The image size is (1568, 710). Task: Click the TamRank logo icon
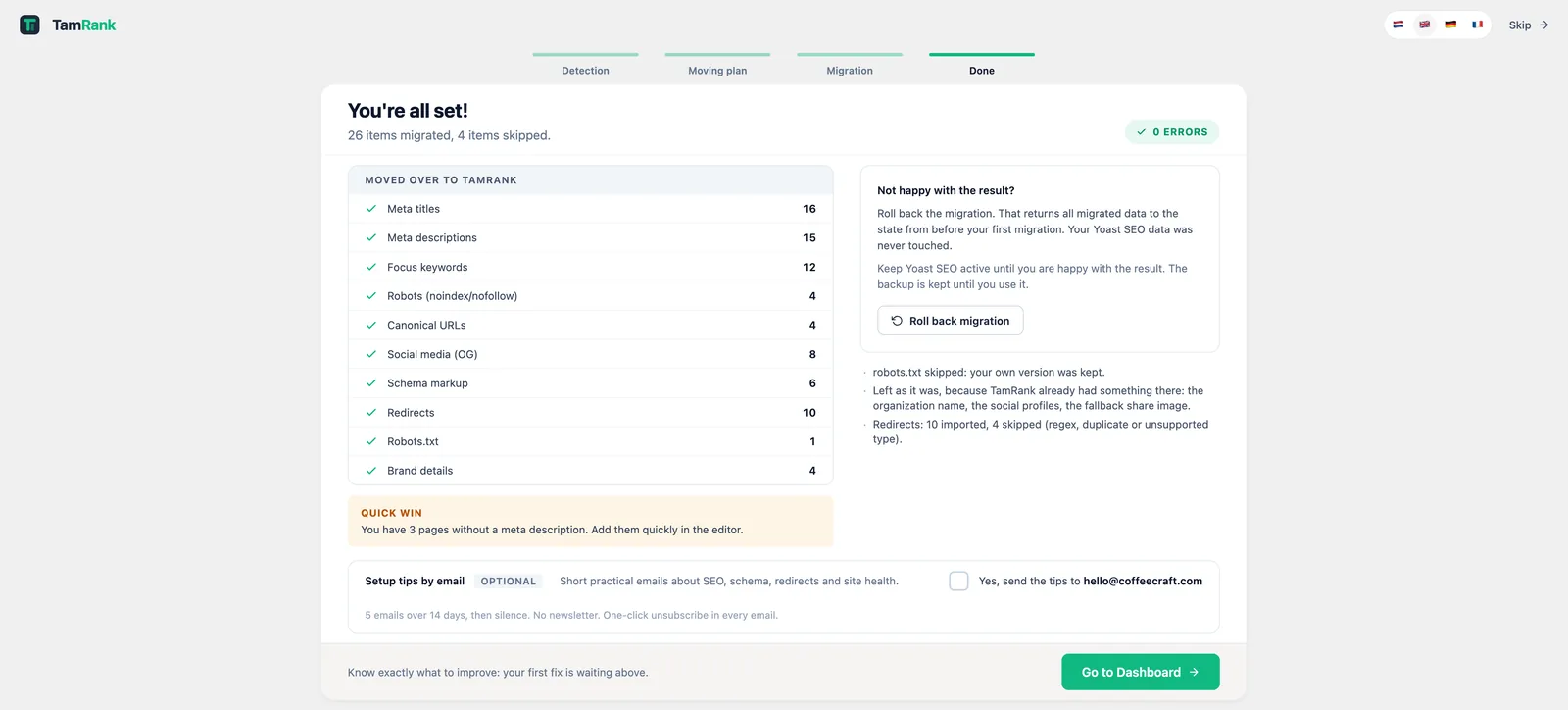click(x=29, y=25)
